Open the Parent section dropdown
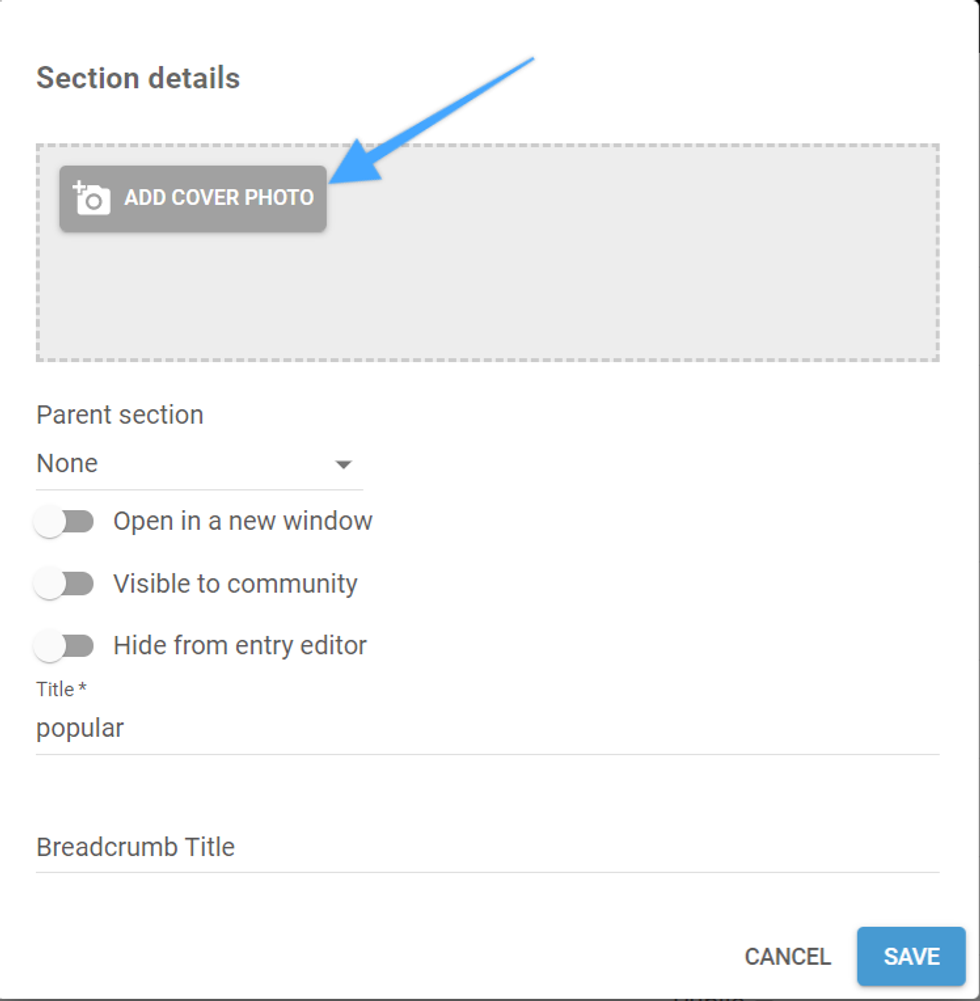980x1001 pixels. click(x=199, y=463)
